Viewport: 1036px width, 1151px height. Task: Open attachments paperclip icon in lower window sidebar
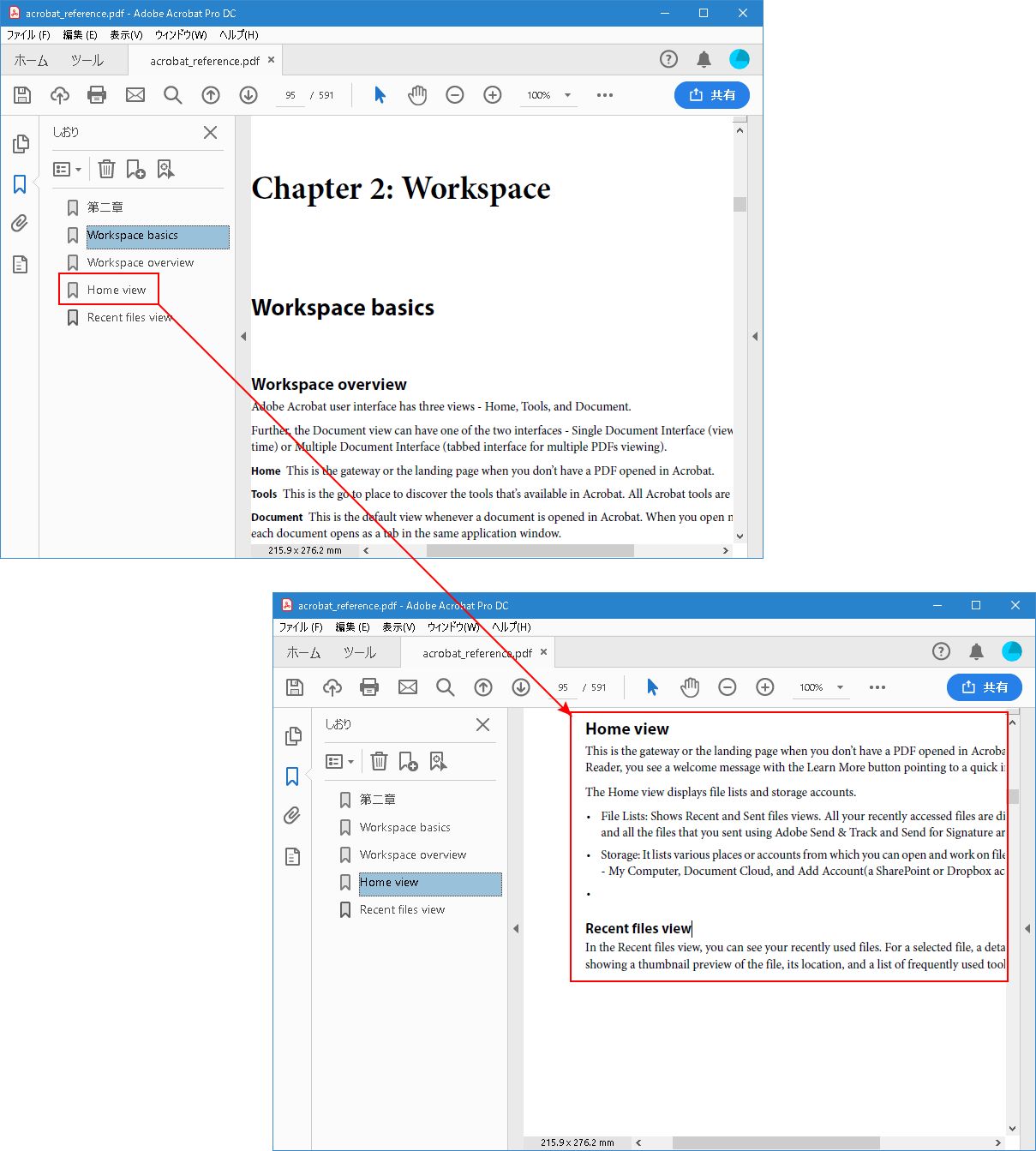pyautogui.click(x=292, y=816)
